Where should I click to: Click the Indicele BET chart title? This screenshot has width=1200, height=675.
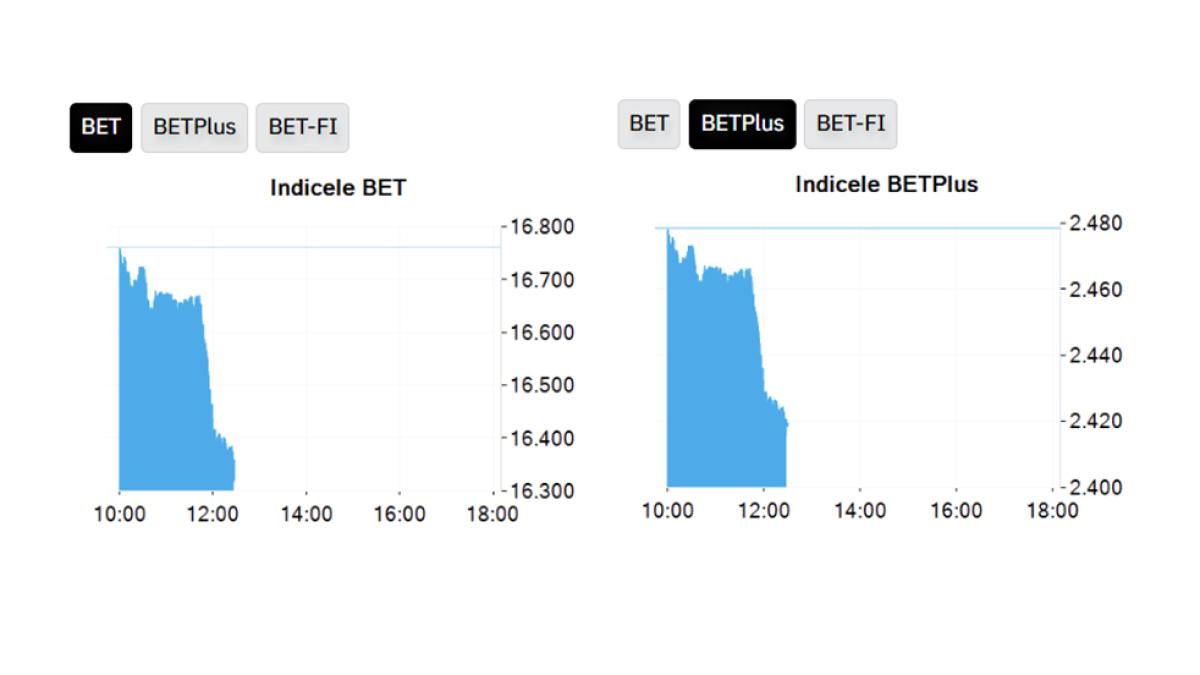[x=338, y=188]
